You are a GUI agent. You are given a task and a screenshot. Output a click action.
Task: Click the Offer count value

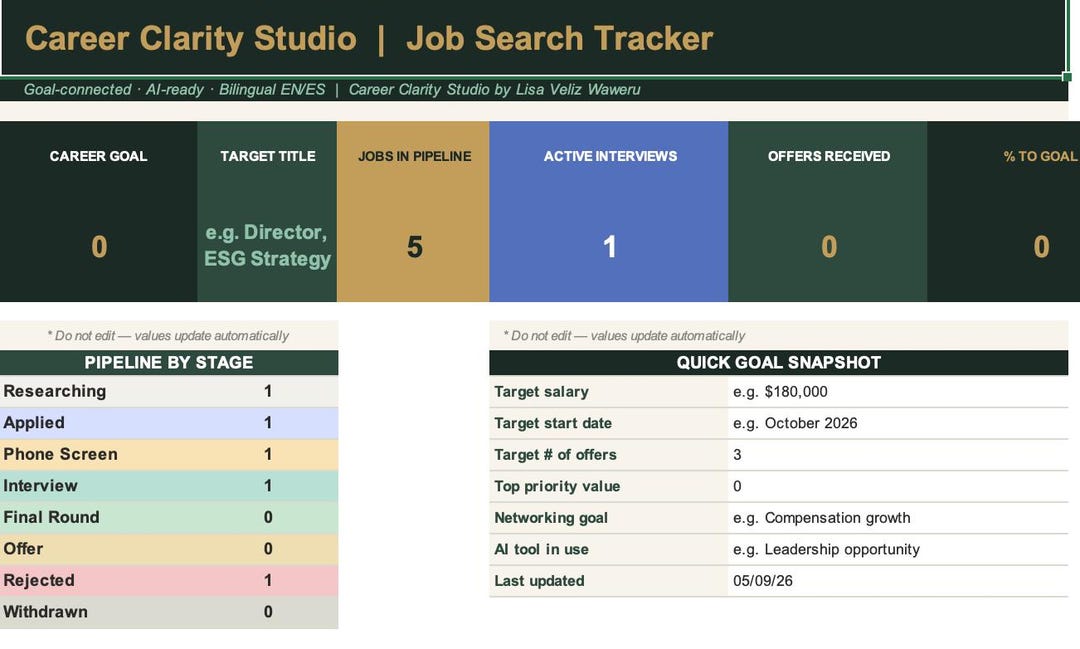pyautogui.click(x=268, y=549)
